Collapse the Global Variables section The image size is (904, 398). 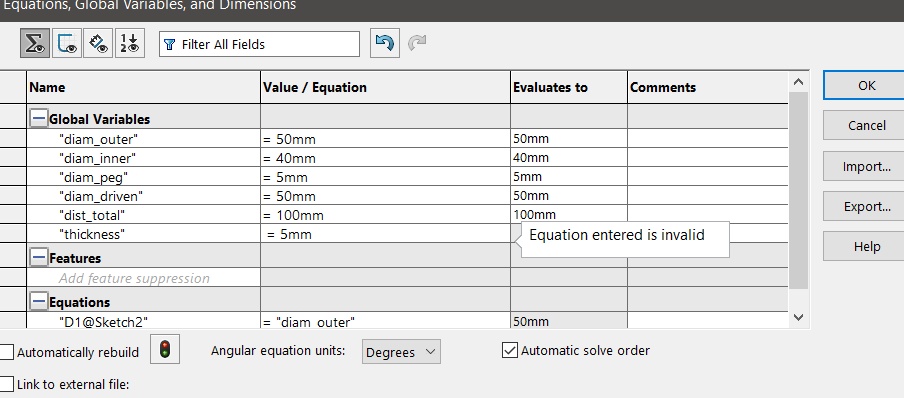tap(39, 119)
